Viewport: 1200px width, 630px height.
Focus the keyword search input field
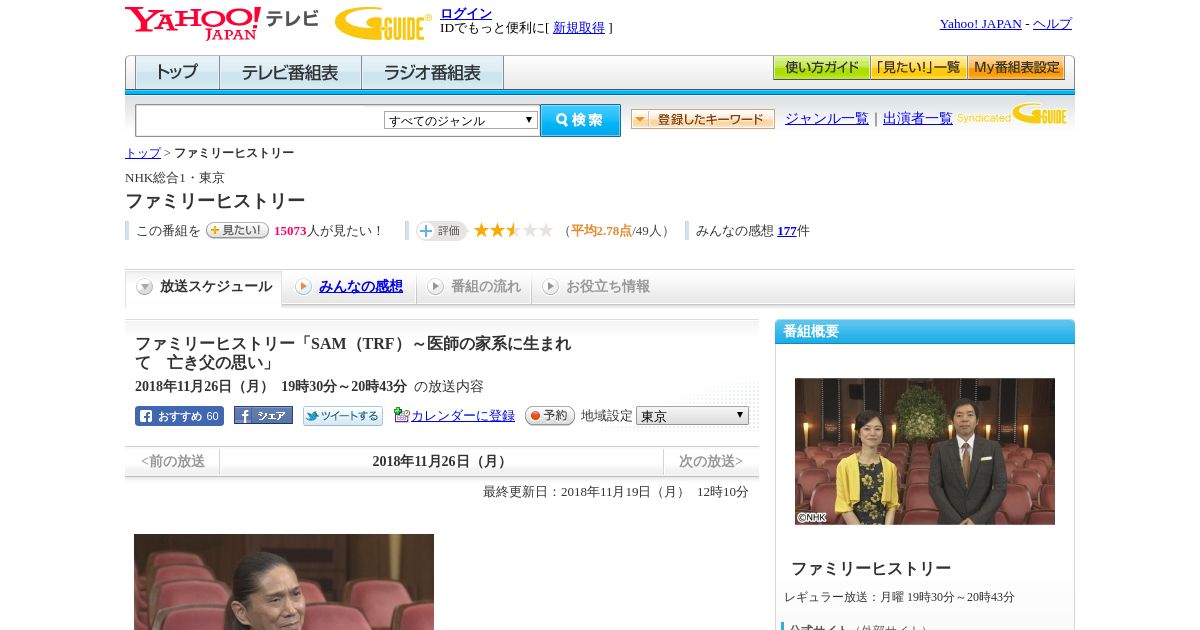[x=260, y=120]
